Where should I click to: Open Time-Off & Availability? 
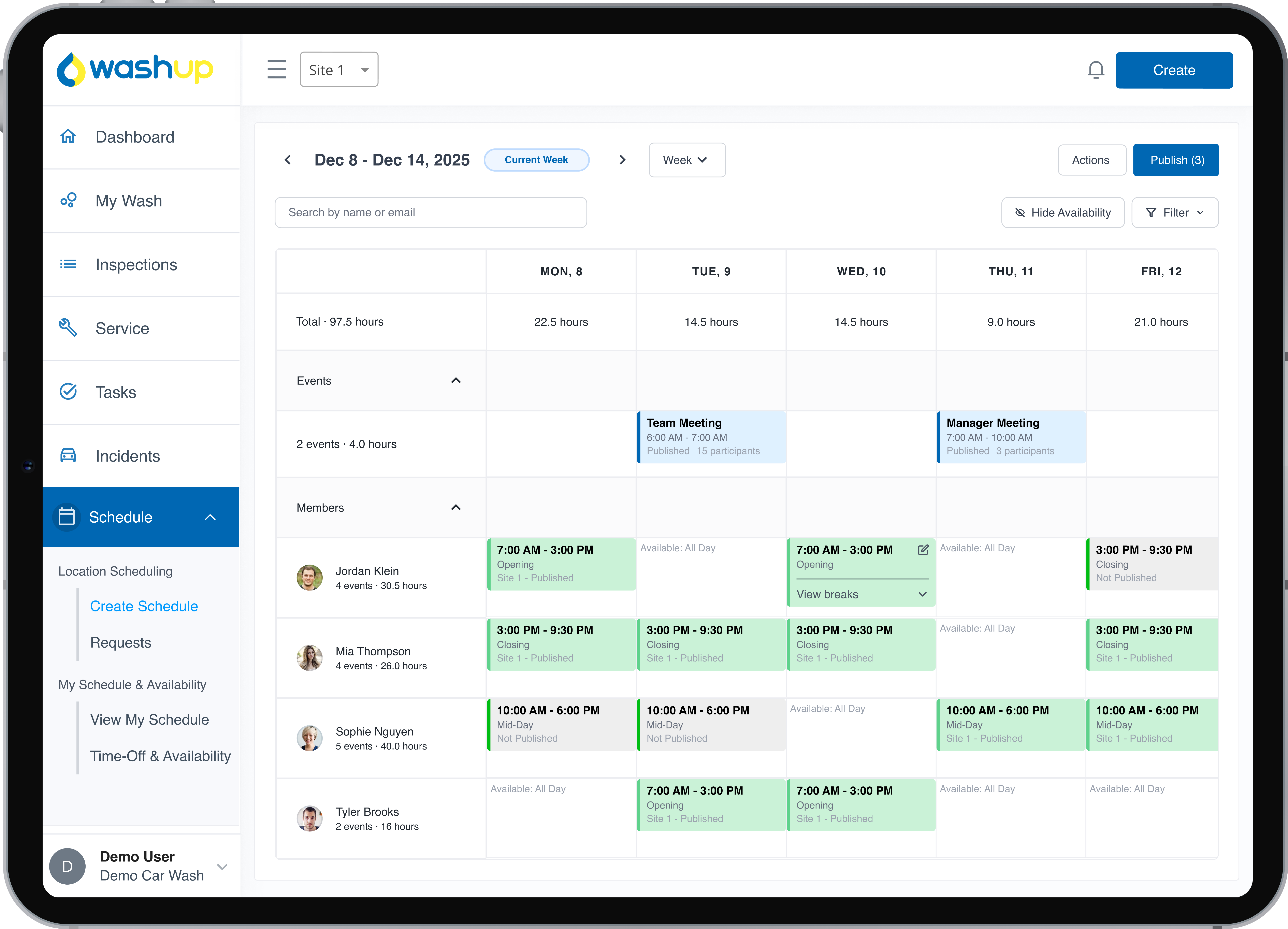pyautogui.click(x=160, y=756)
